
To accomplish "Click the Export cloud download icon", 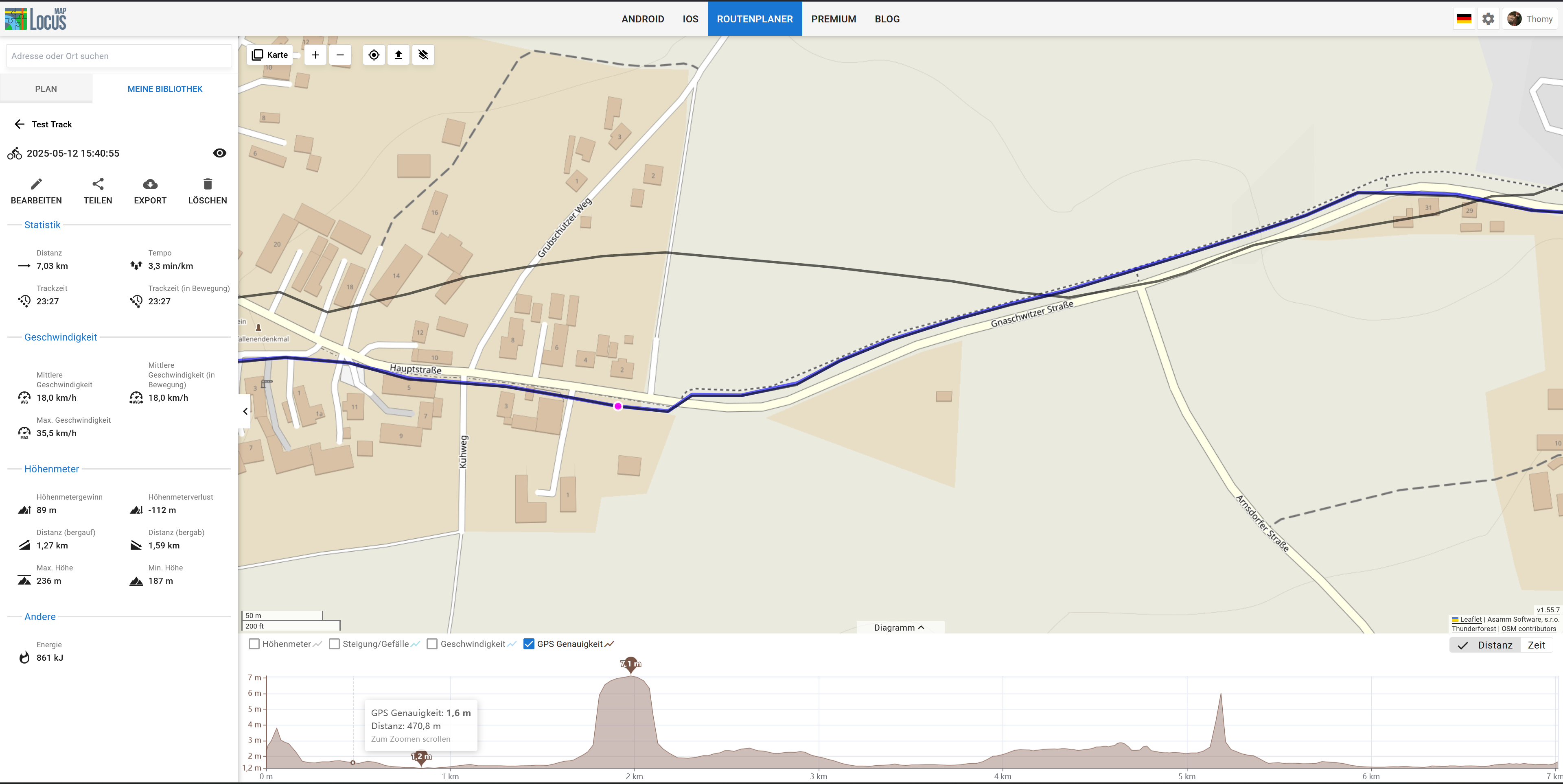I will 150,184.
